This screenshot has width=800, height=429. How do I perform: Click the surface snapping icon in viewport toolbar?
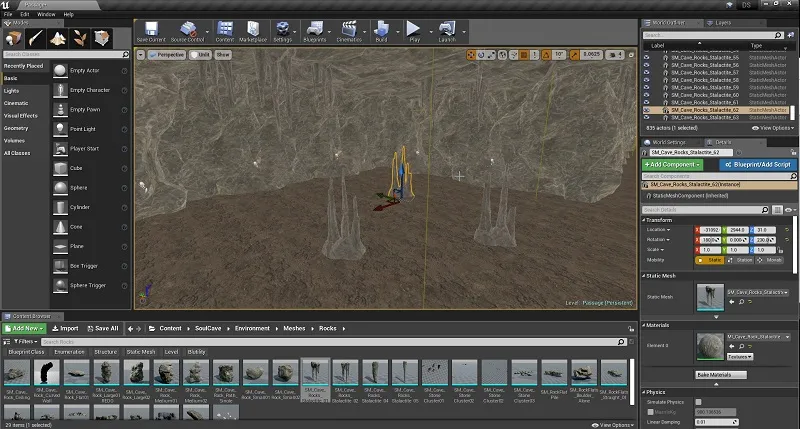click(x=513, y=55)
